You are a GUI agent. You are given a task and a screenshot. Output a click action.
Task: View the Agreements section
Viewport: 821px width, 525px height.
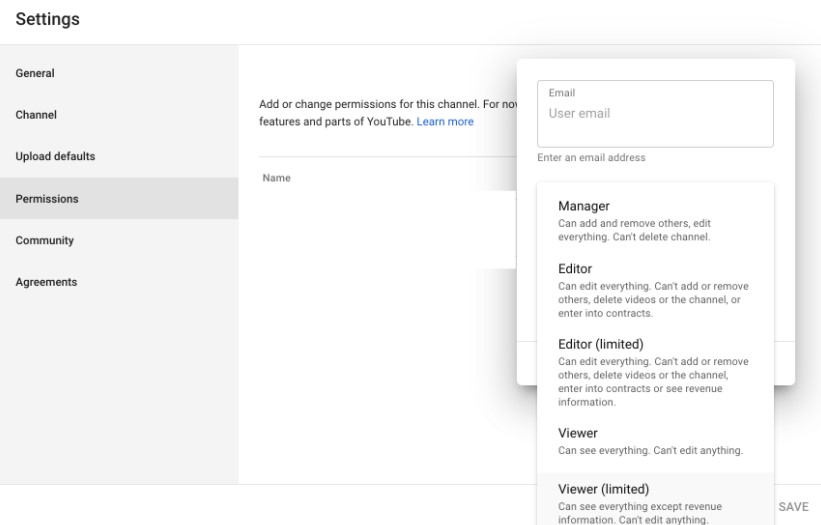click(x=119, y=282)
